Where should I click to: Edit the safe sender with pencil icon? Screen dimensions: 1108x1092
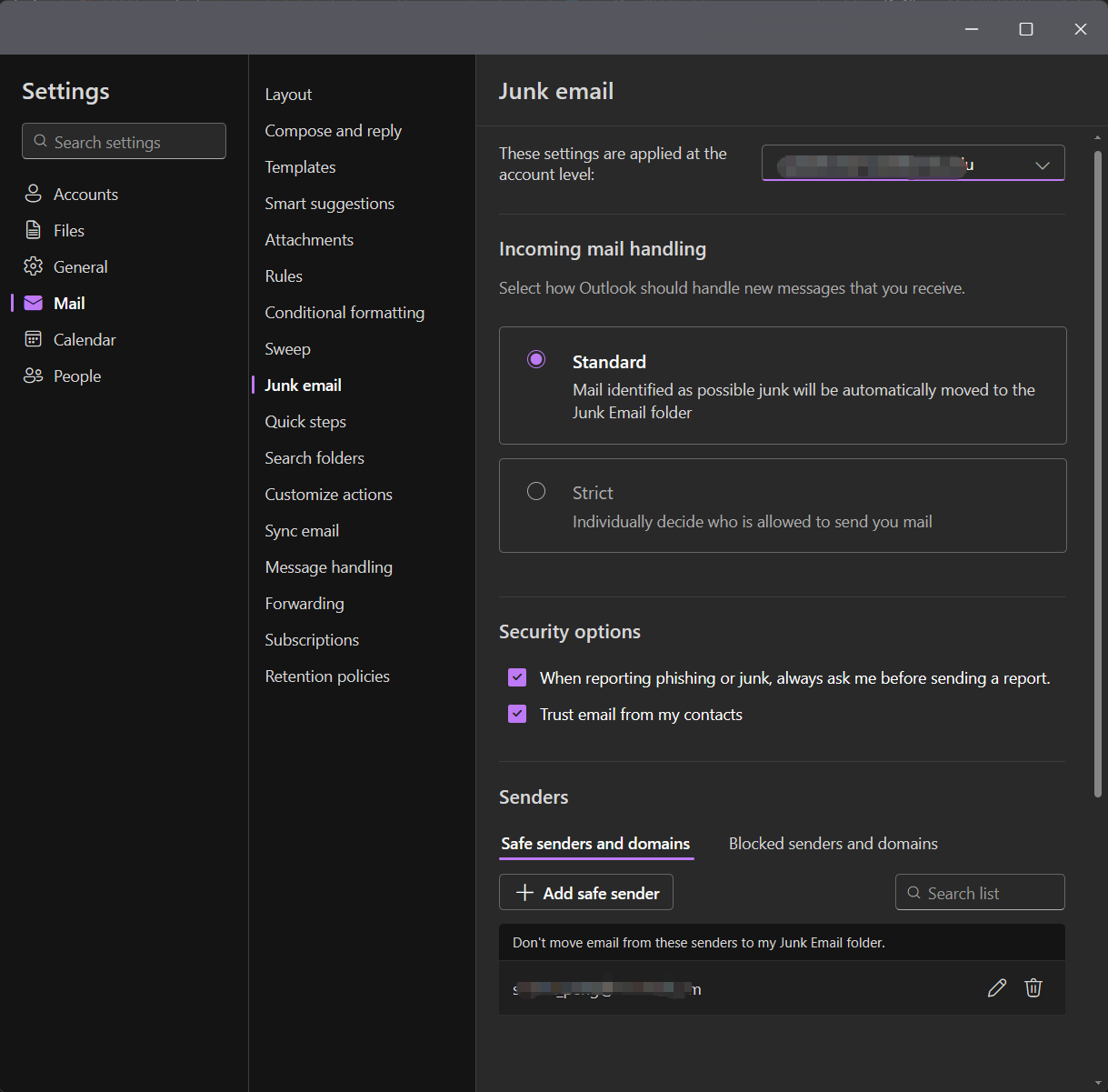pyautogui.click(x=996, y=988)
